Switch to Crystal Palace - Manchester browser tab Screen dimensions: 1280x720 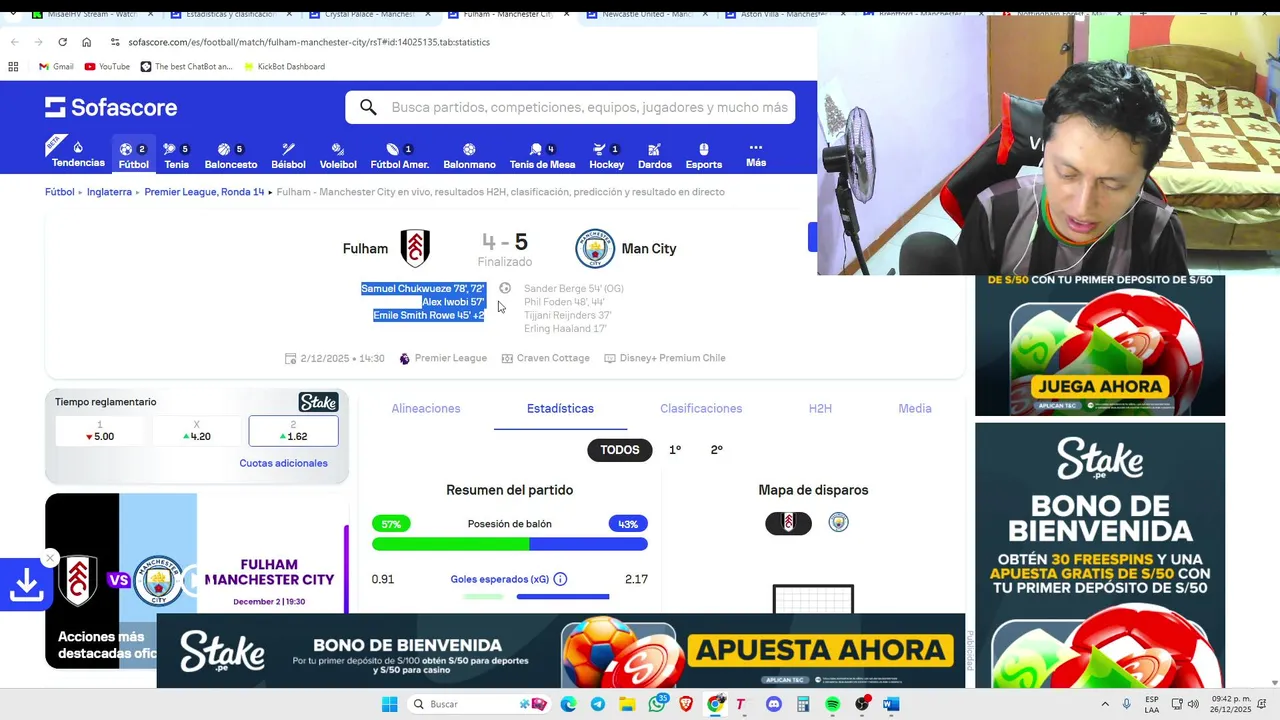point(370,15)
